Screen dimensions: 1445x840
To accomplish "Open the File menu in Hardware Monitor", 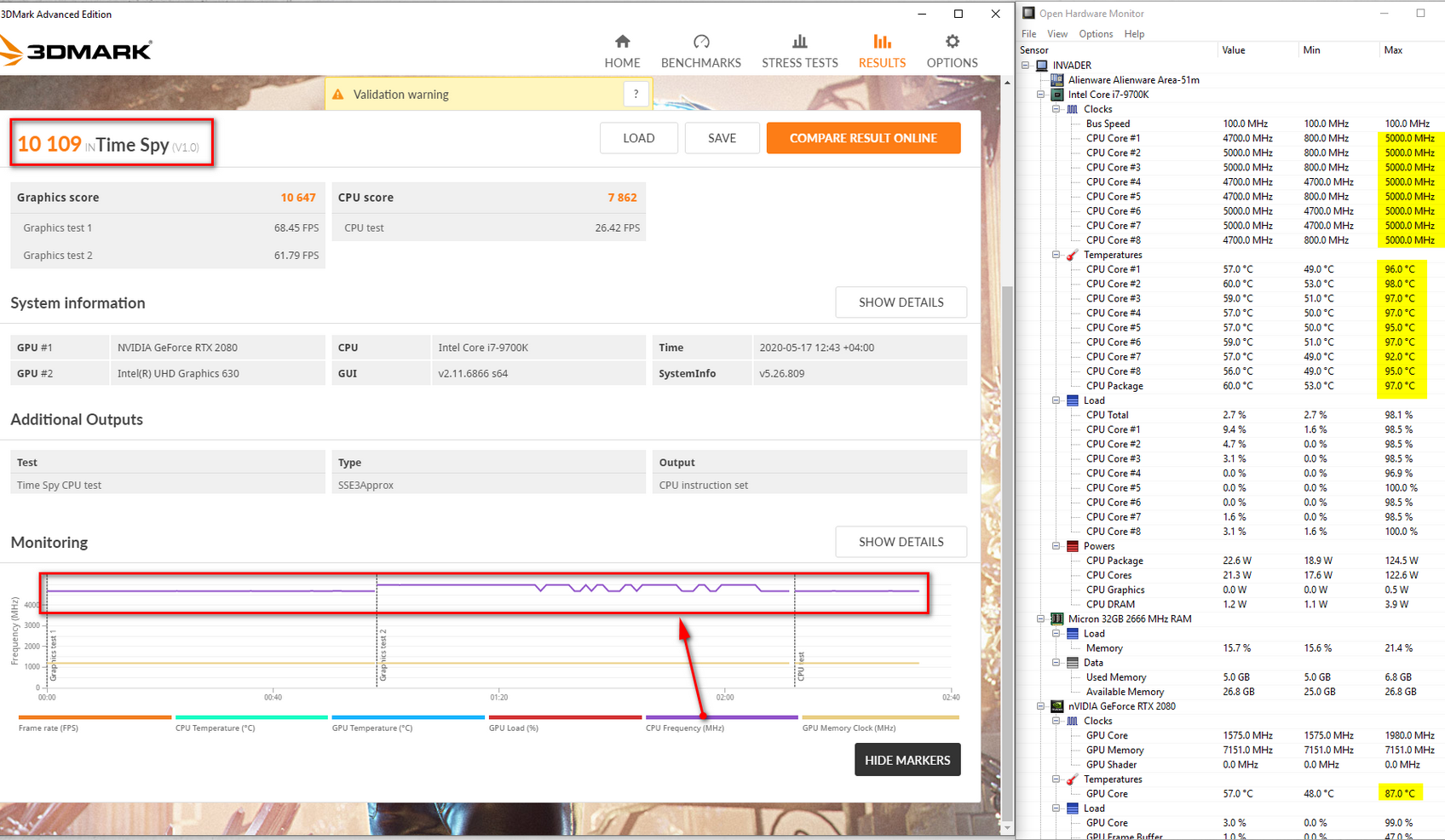I will point(1029,34).
